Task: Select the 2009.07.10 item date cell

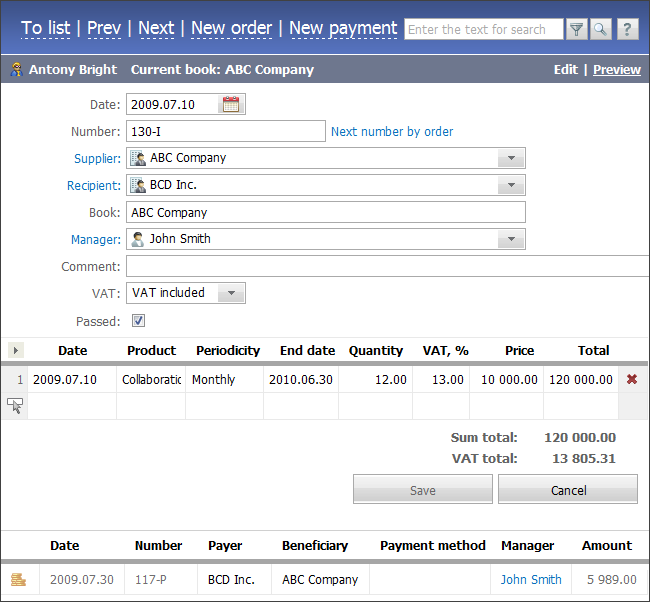Action: point(72,379)
